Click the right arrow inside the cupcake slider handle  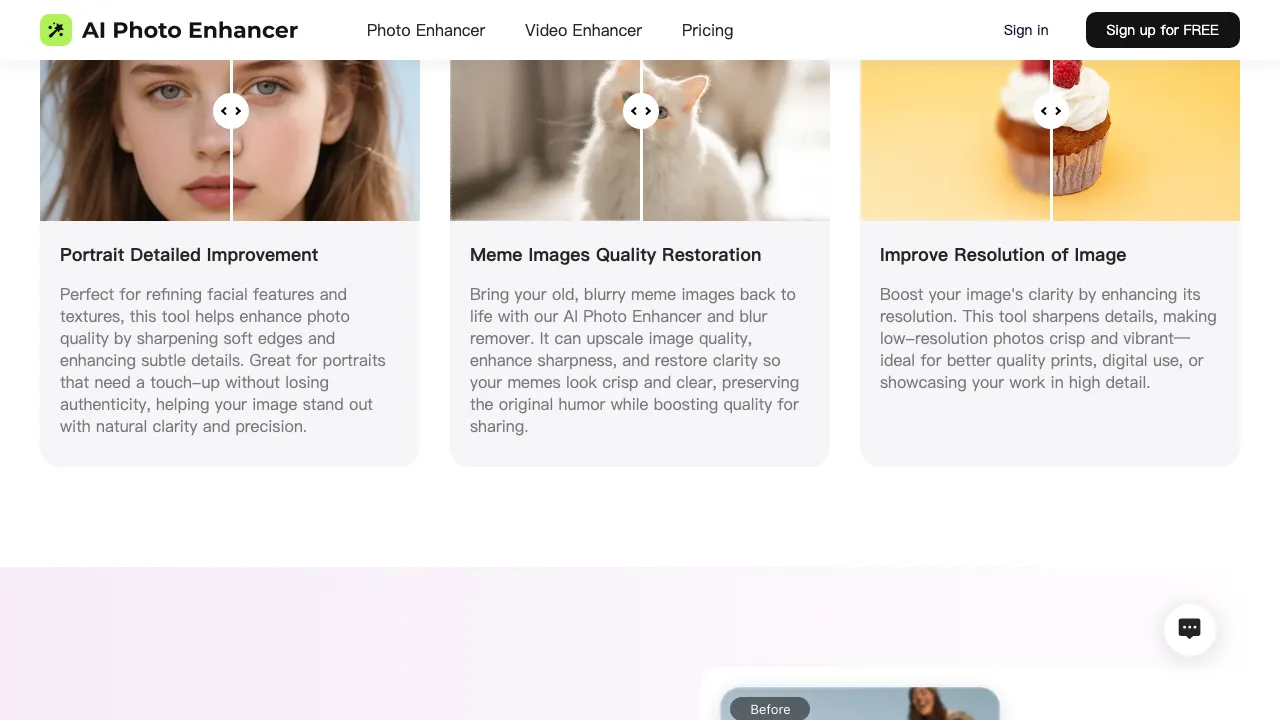[x=1056, y=111]
